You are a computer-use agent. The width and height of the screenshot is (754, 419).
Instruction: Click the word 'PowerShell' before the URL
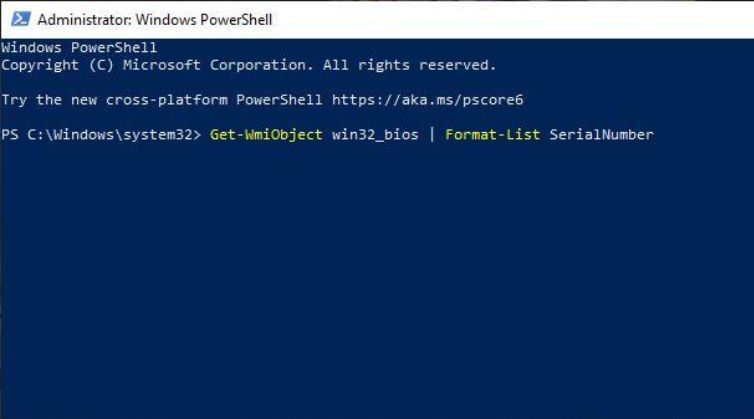point(279,100)
